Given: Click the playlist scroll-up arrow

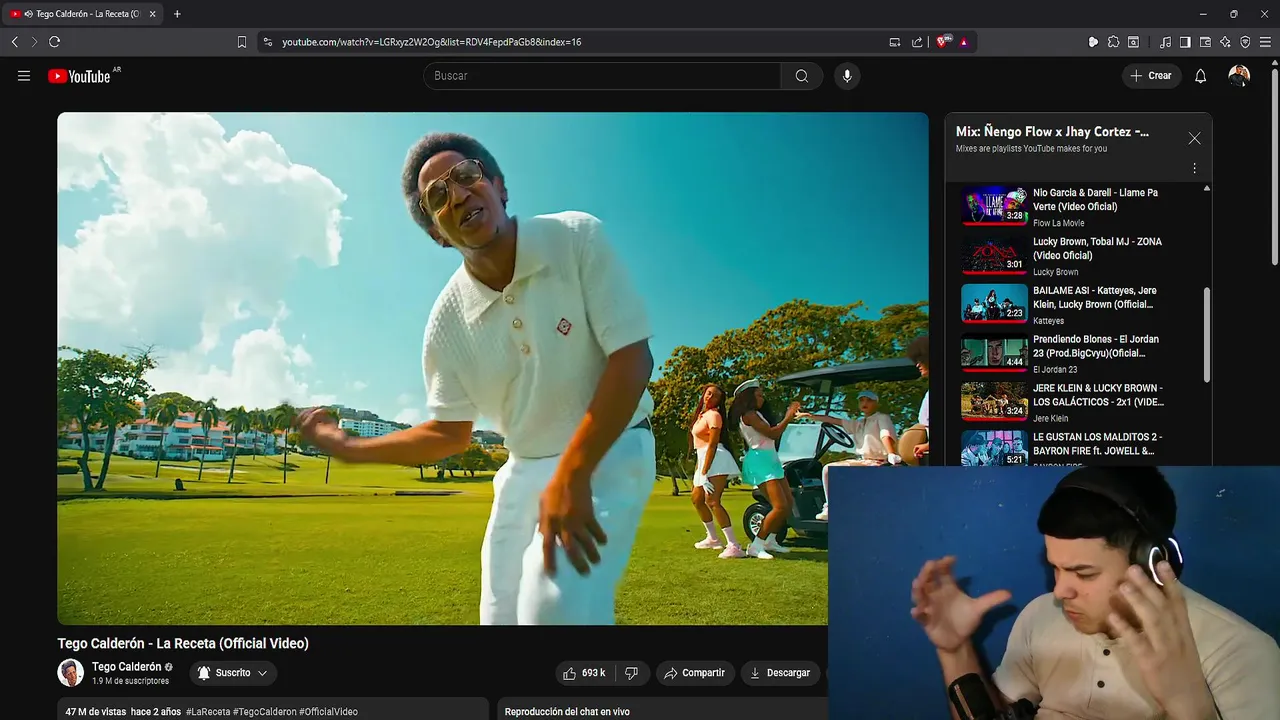Looking at the screenshot, I should click(x=1207, y=188).
